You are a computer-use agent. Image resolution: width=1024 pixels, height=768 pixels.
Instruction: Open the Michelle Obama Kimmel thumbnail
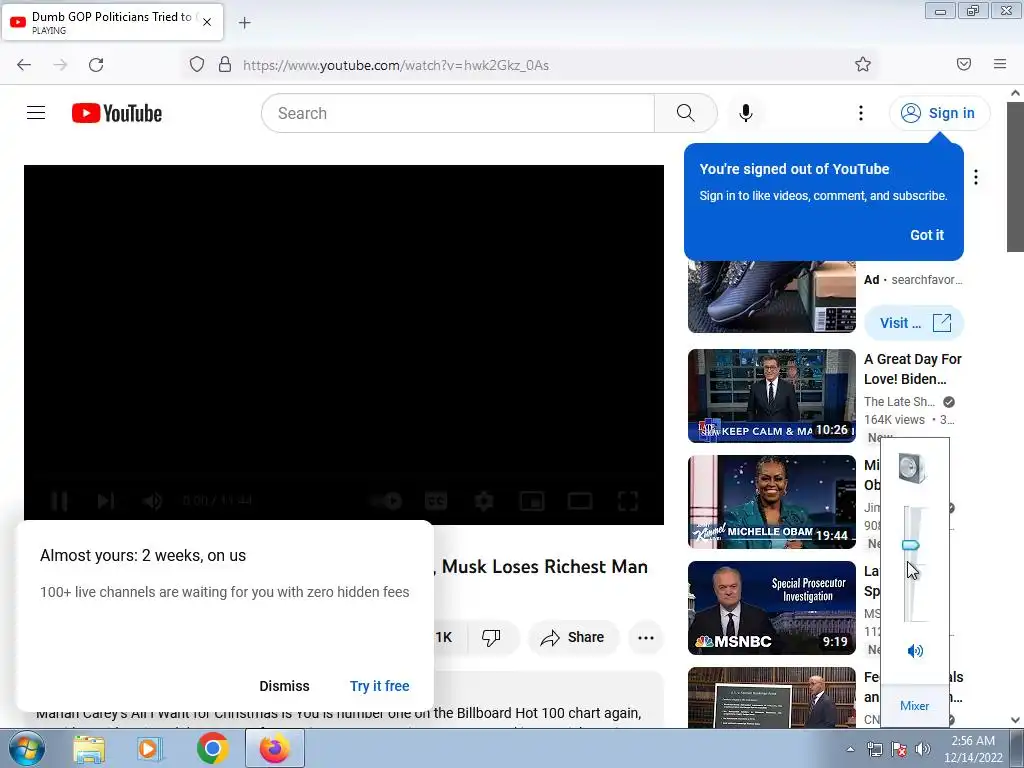[771, 502]
